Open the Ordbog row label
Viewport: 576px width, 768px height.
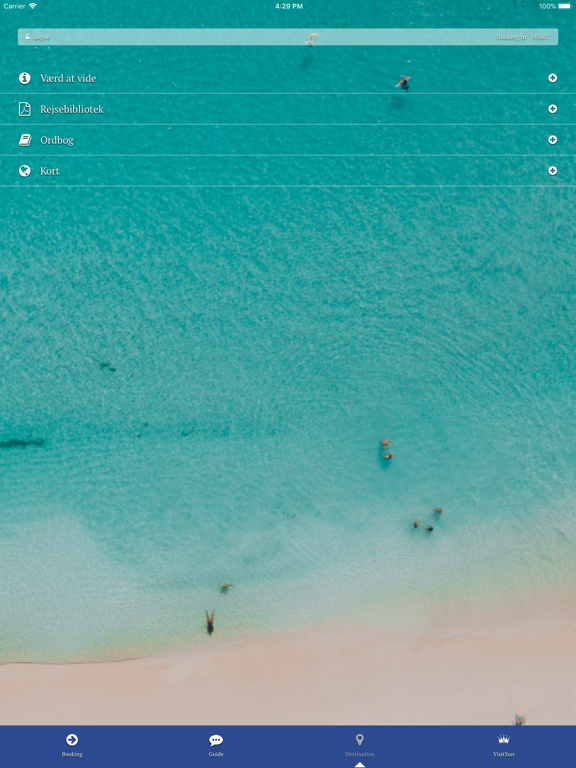click(x=57, y=141)
